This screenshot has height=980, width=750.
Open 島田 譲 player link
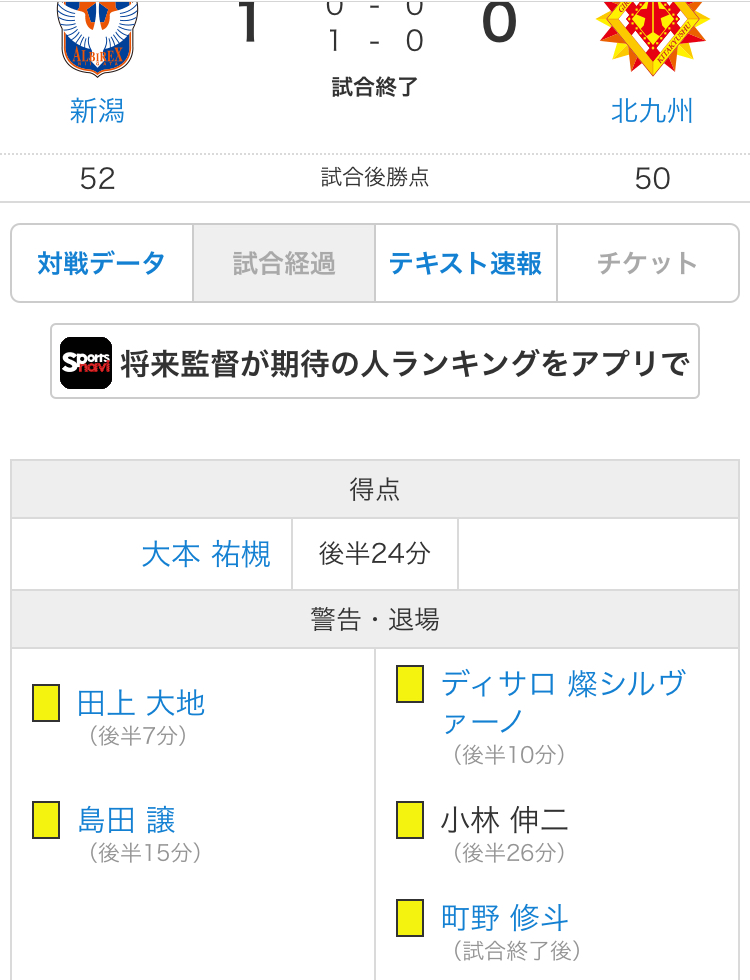pos(127,820)
